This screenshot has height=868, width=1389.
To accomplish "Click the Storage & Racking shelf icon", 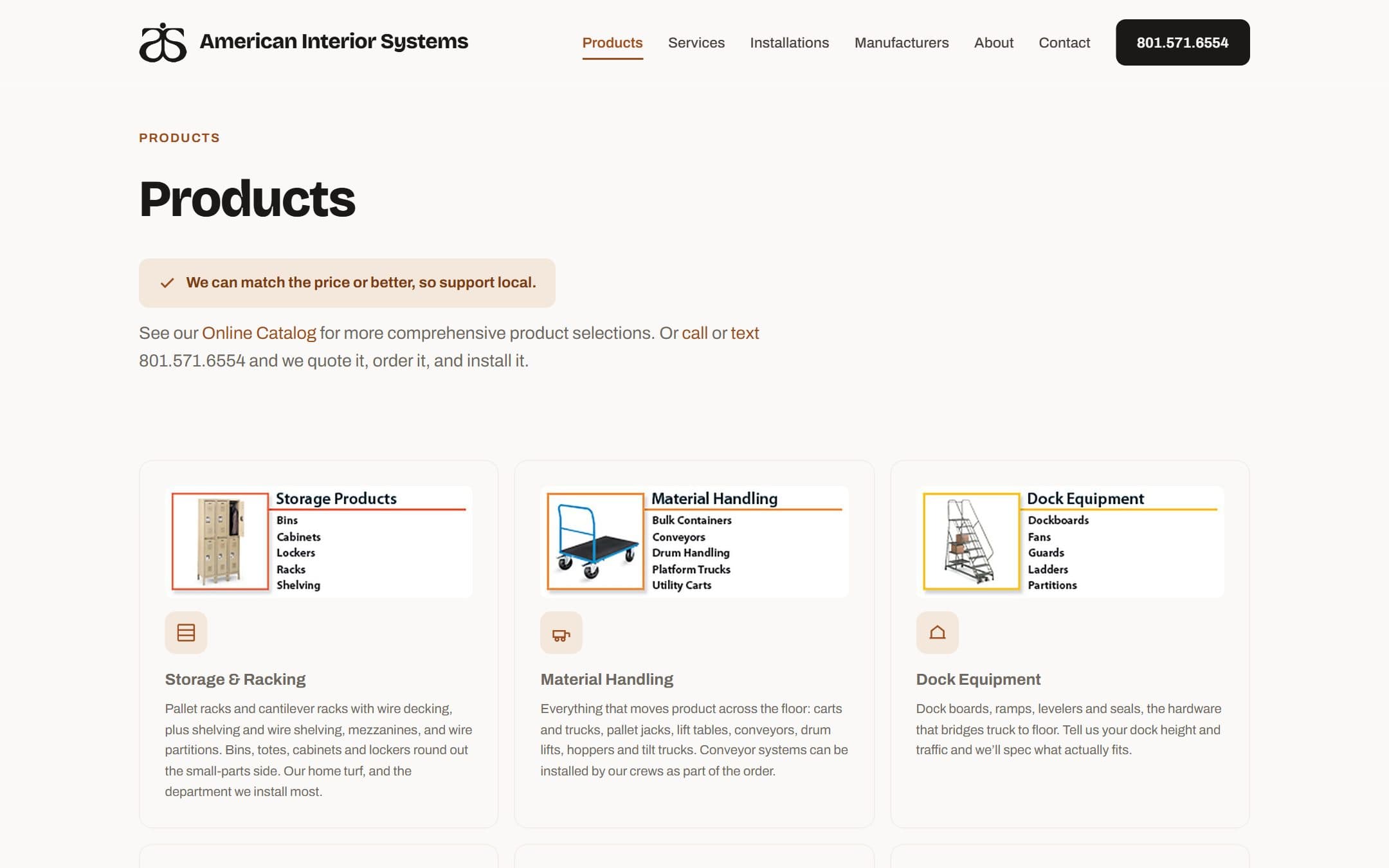I will (x=186, y=633).
